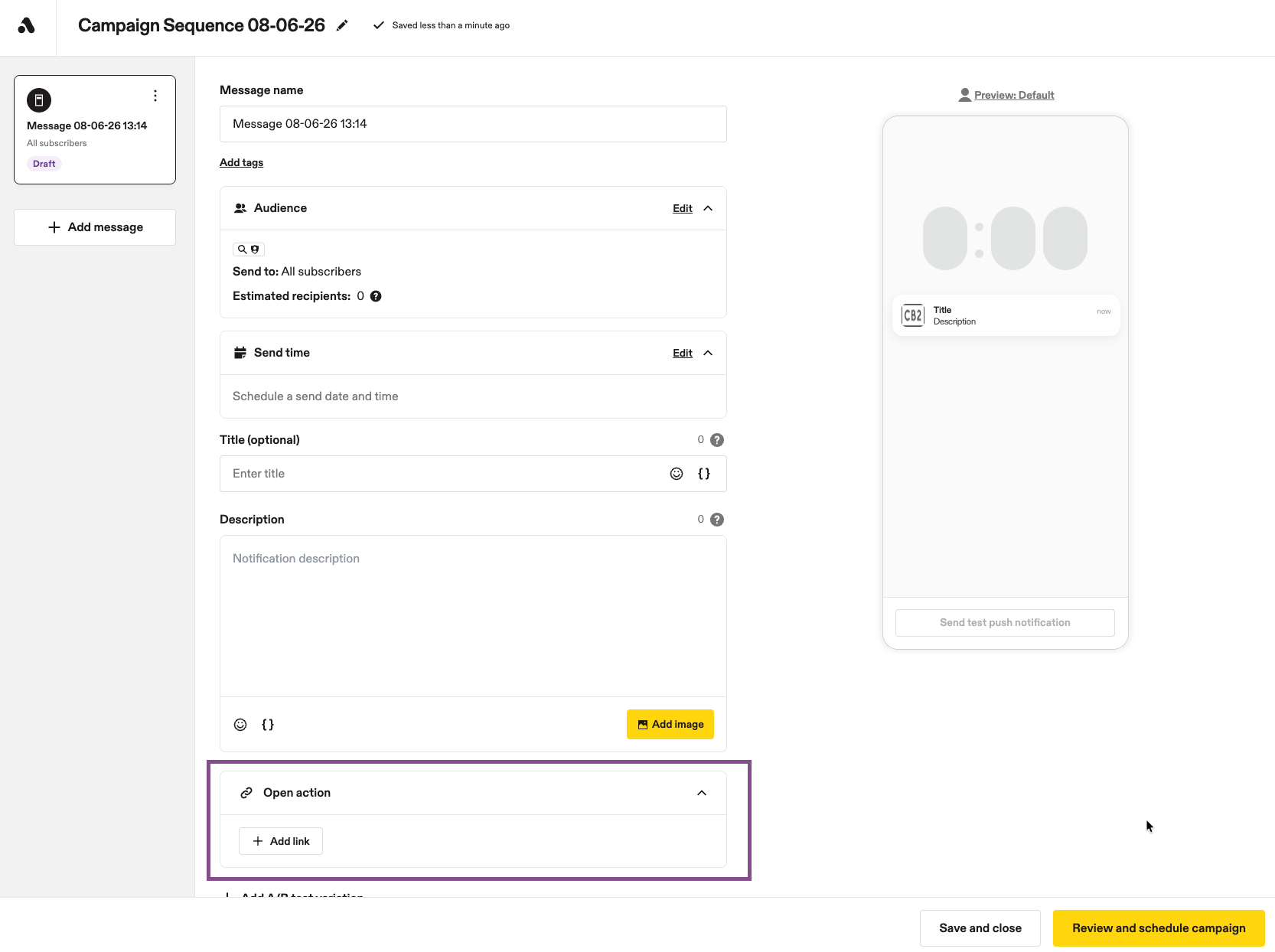Select the Message 08-06-26 13:14 card
1275x952 pixels.
coord(95,129)
